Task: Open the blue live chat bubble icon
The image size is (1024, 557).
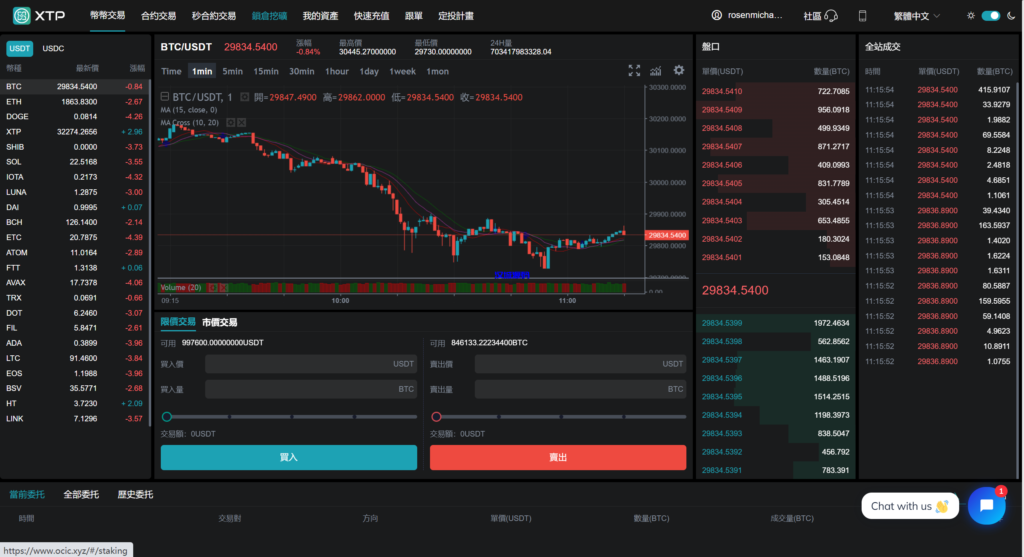Action: pyautogui.click(x=986, y=506)
